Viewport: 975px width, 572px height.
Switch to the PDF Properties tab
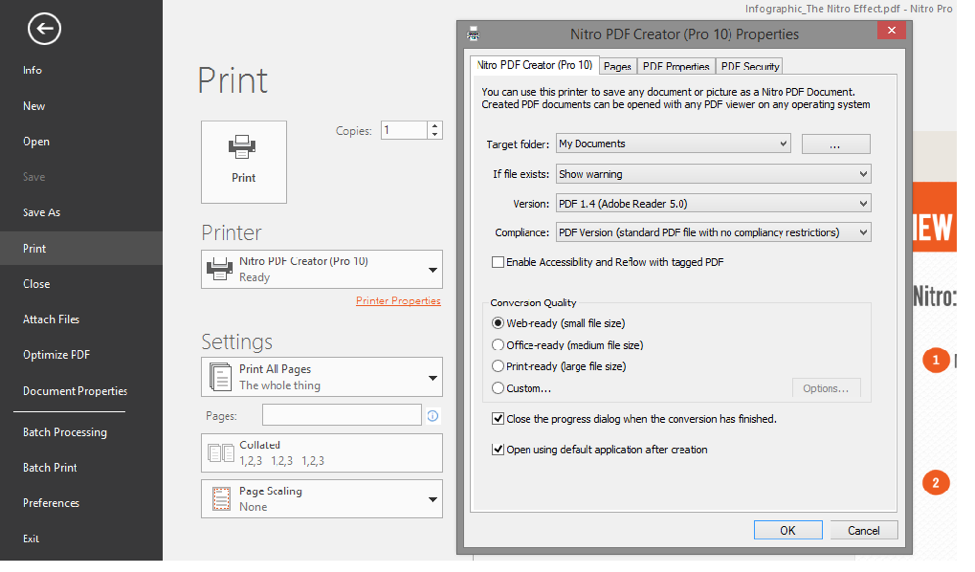coord(676,66)
